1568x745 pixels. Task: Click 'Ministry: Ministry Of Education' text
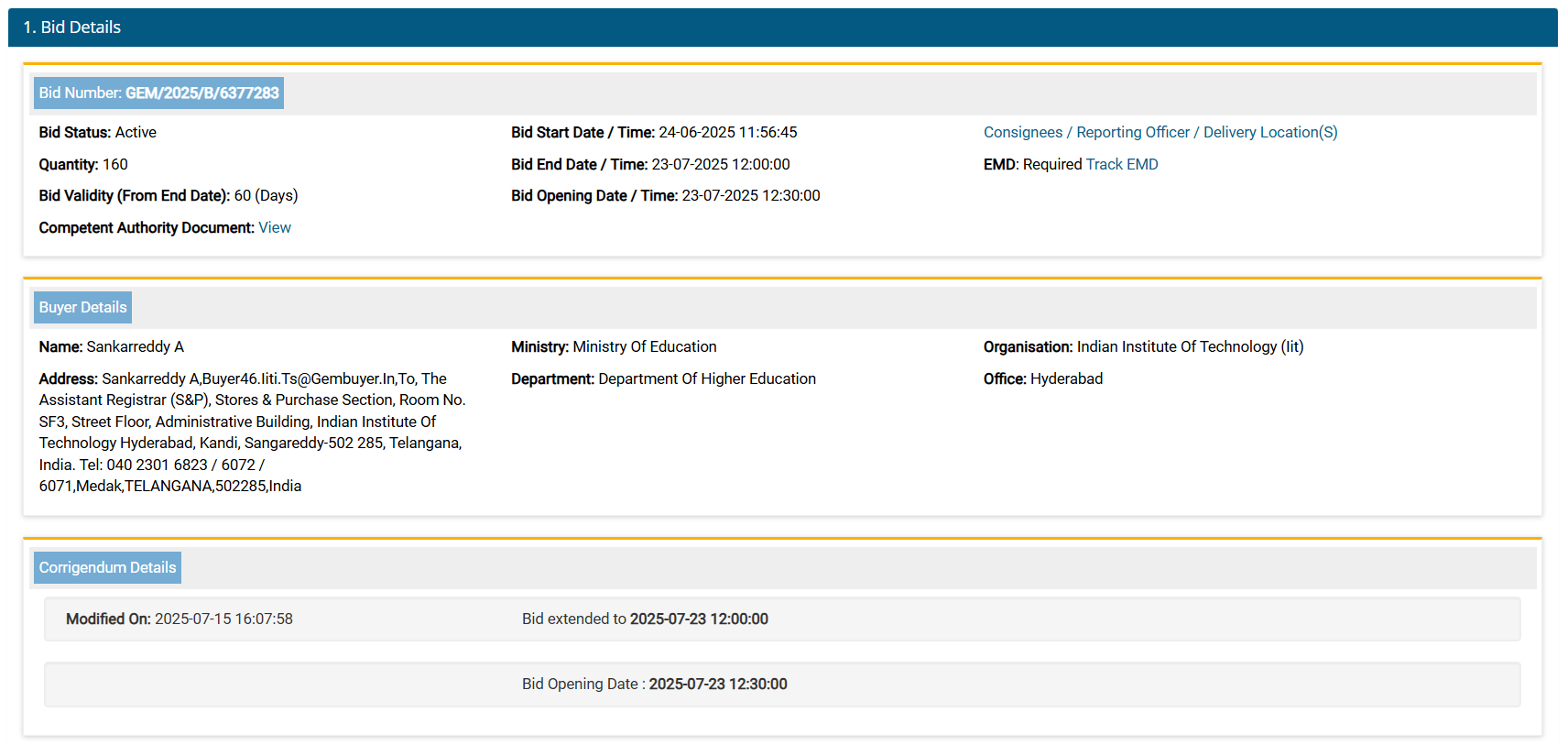tap(614, 346)
